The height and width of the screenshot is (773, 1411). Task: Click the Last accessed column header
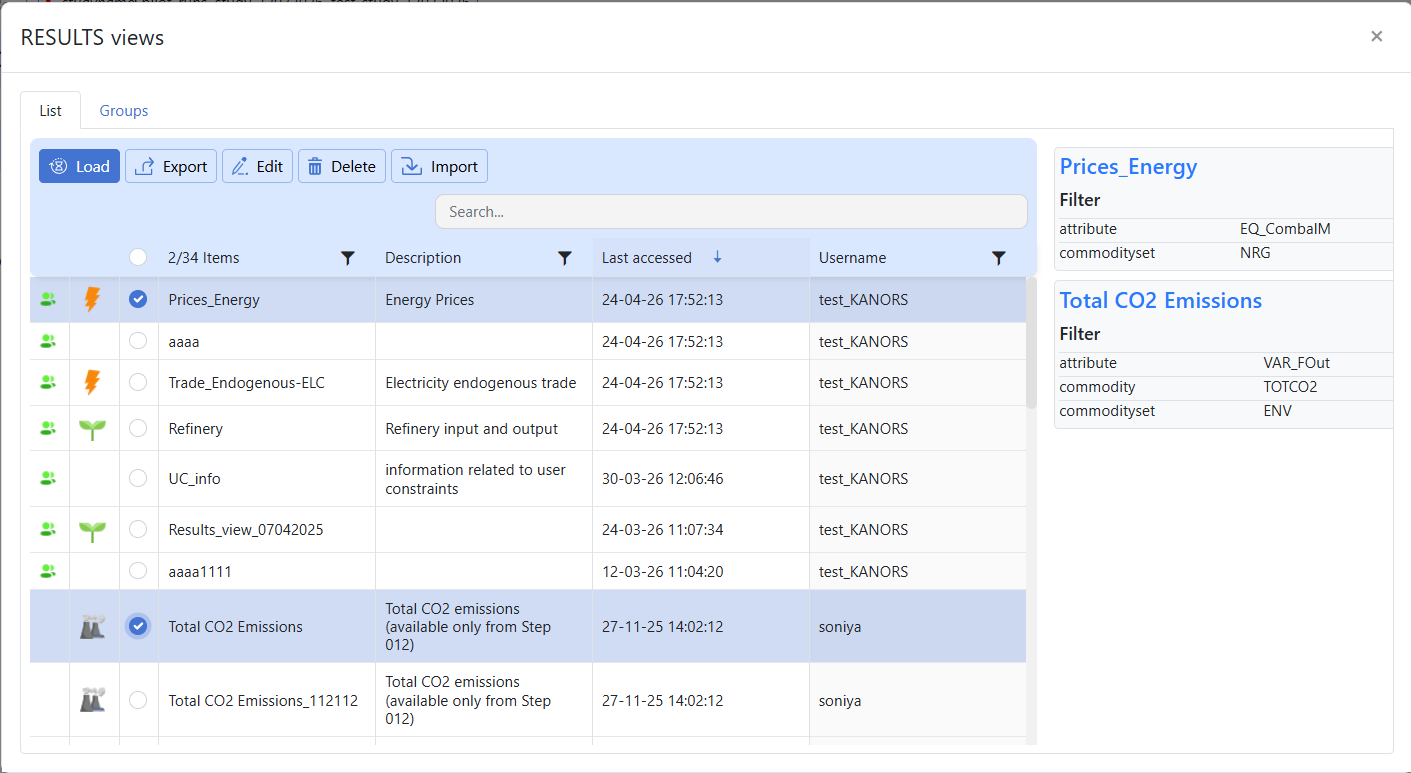[701, 258]
